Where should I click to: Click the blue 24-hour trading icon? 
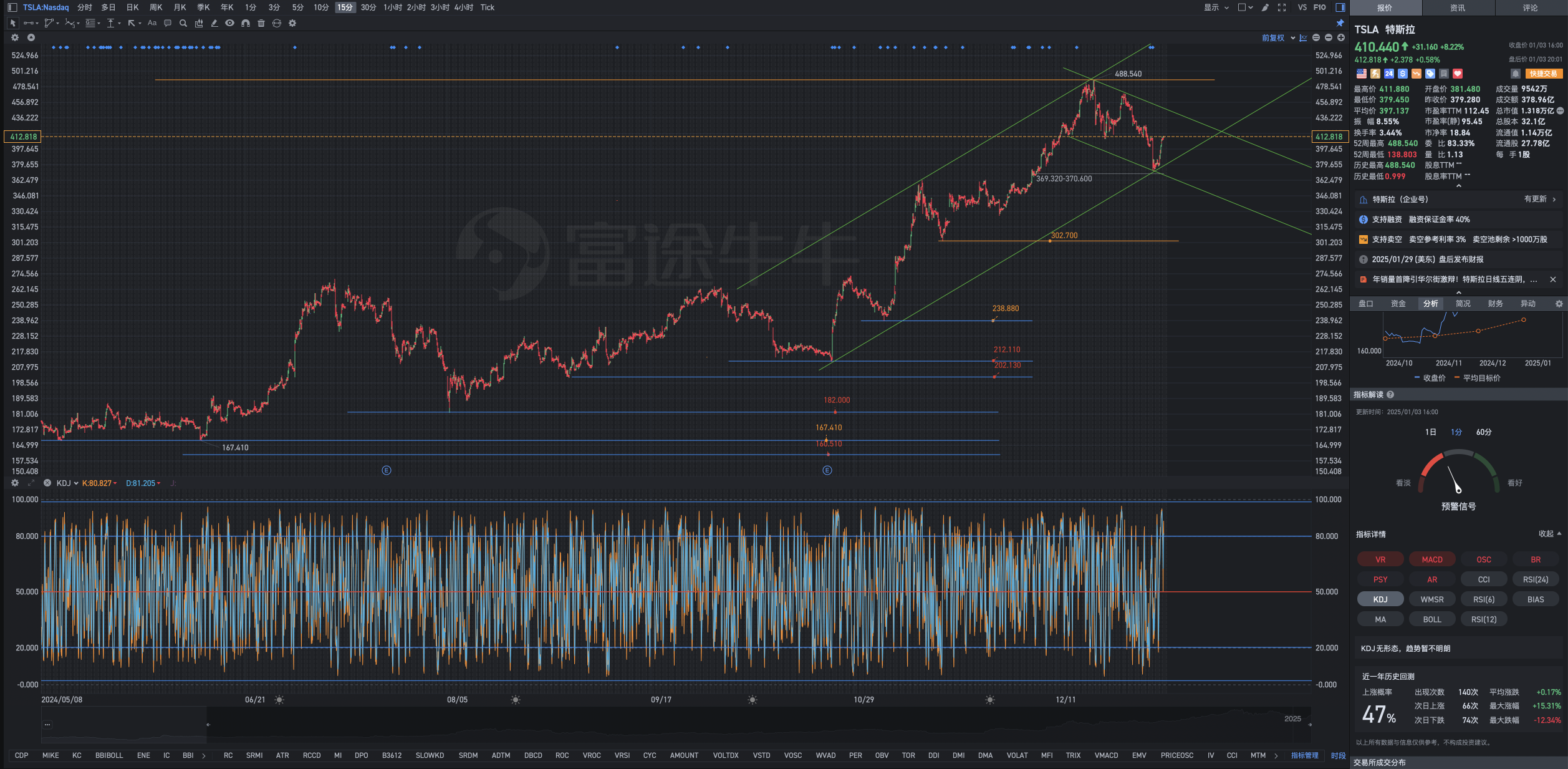(1389, 74)
